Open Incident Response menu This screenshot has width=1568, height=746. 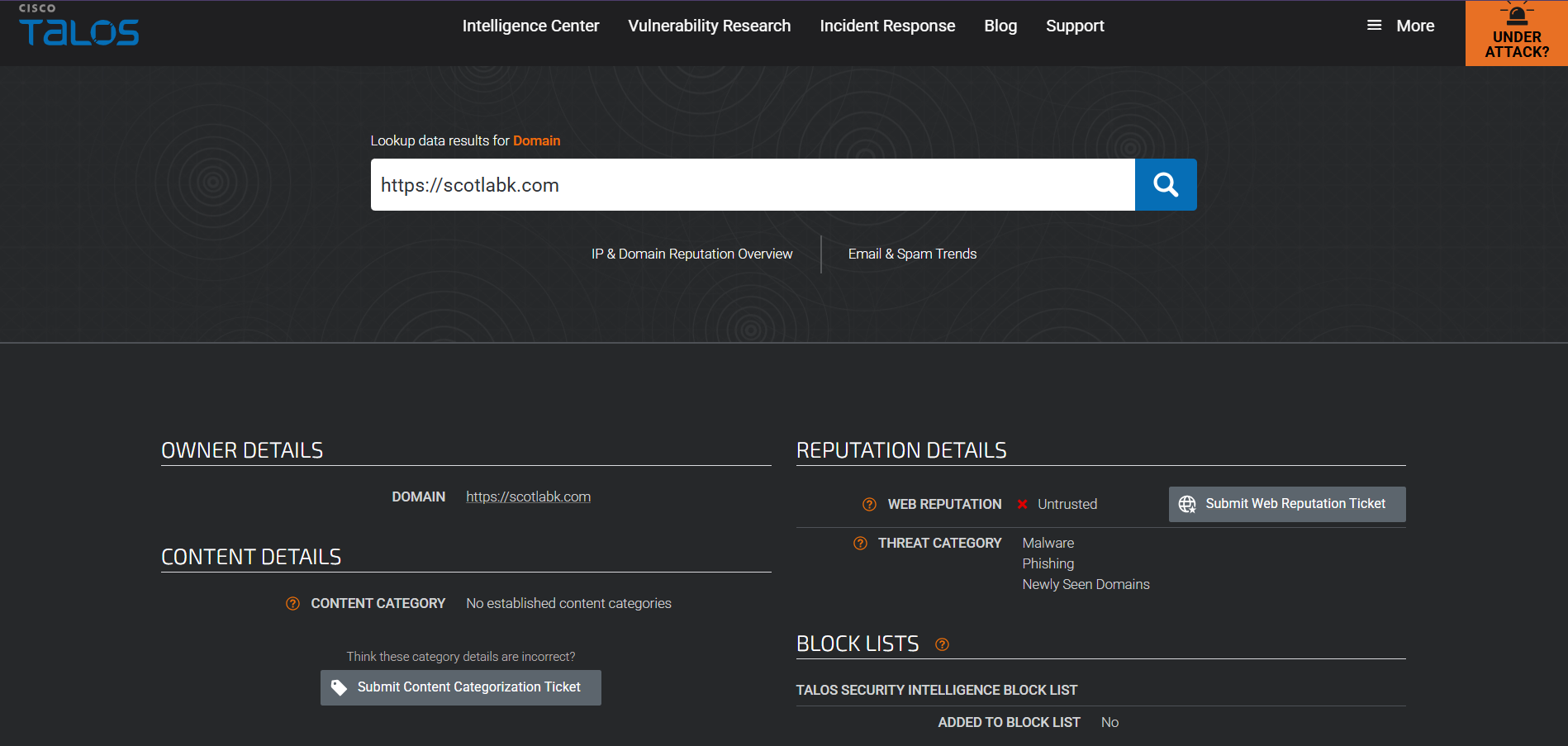(887, 26)
